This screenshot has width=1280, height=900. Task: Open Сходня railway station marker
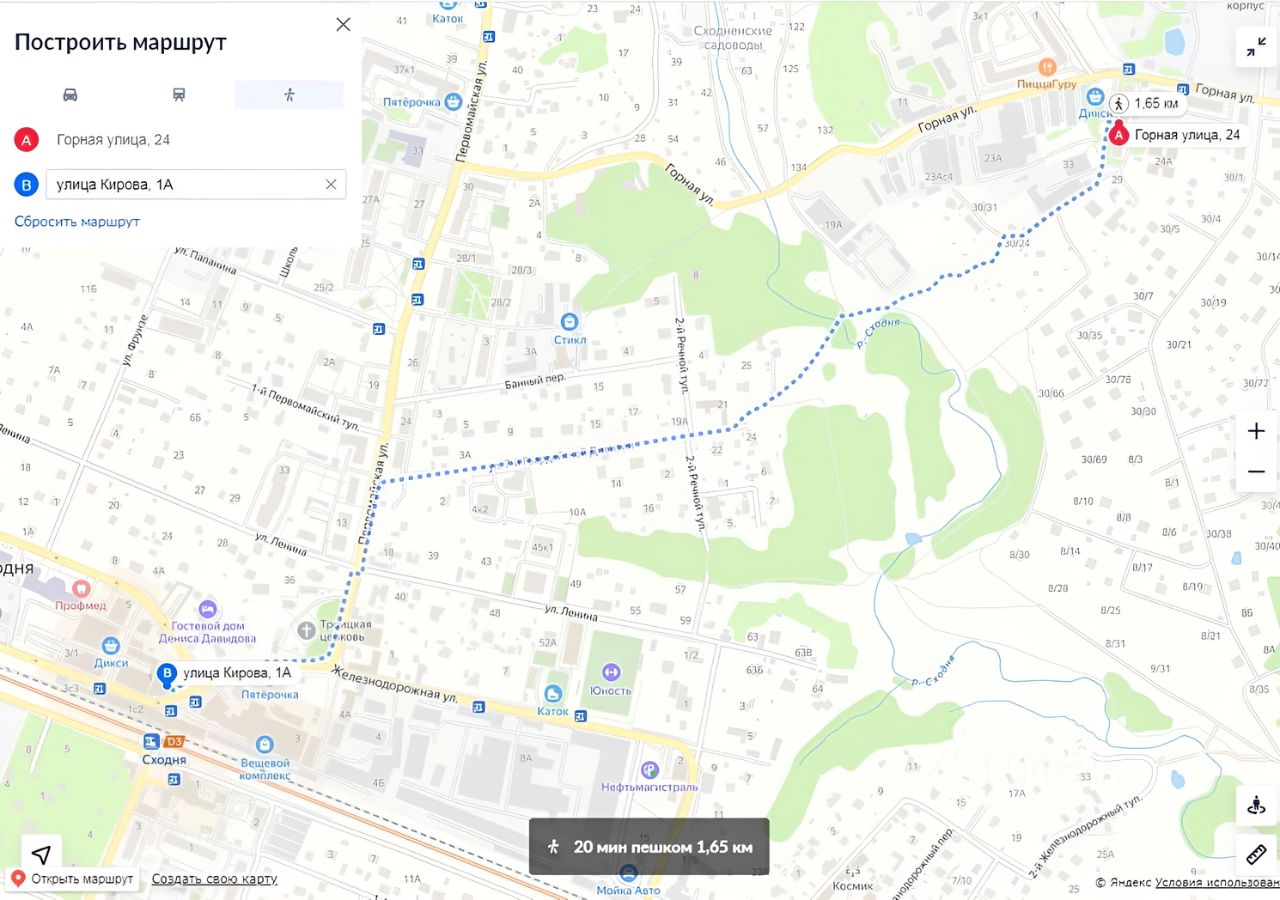coord(151,741)
